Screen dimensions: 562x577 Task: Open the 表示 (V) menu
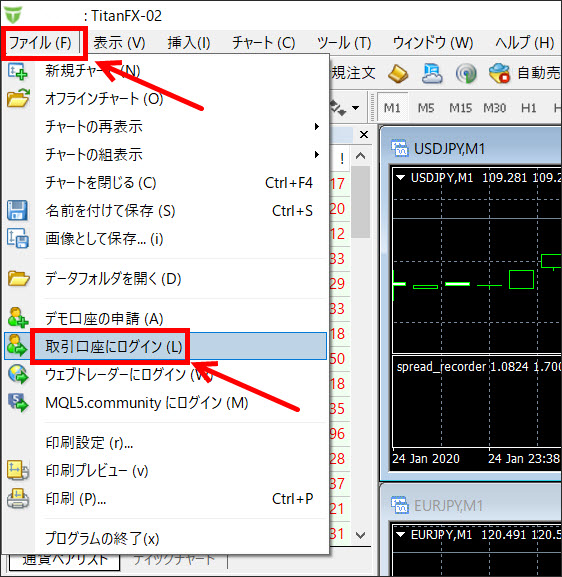tap(119, 43)
